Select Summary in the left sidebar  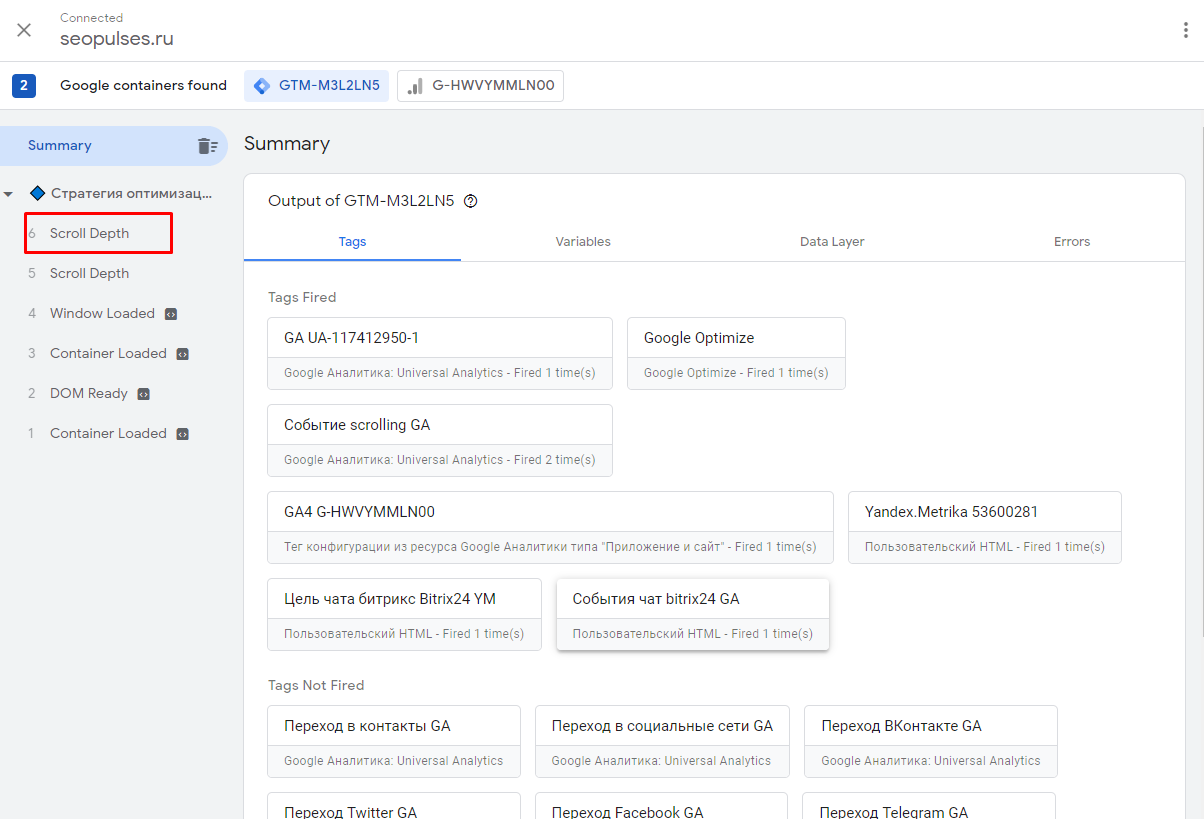click(60, 146)
